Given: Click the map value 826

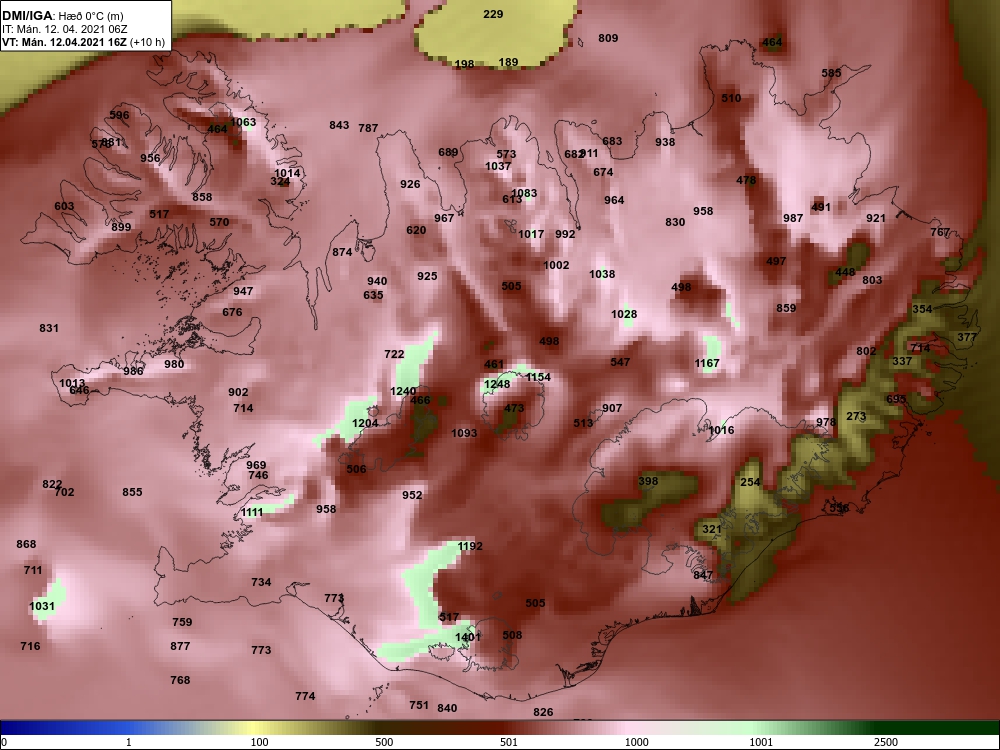Looking at the screenshot, I should (543, 712).
